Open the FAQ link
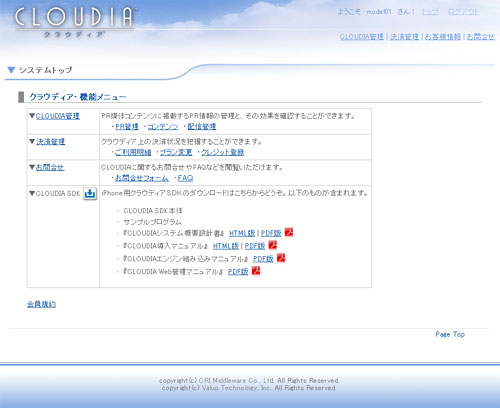 [185, 178]
